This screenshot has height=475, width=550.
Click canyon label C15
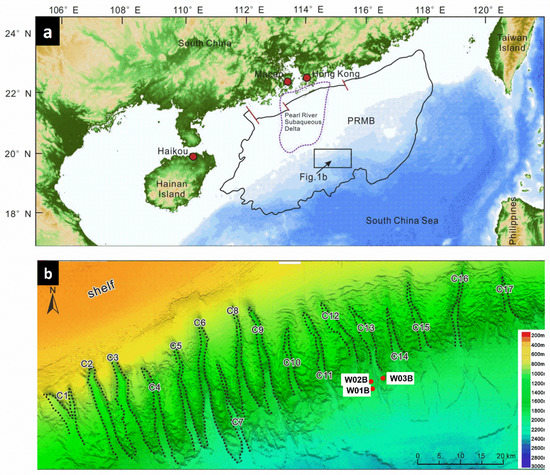coord(421,327)
